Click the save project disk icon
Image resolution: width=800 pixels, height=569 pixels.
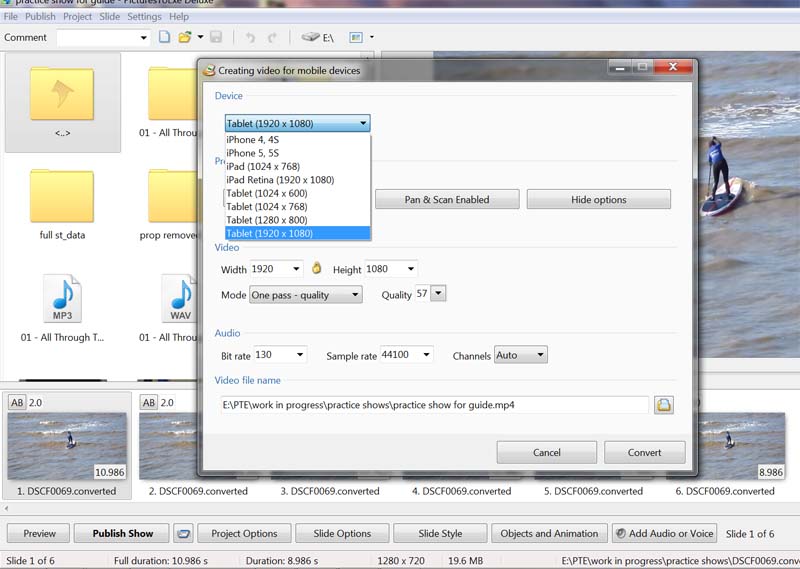(216, 38)
